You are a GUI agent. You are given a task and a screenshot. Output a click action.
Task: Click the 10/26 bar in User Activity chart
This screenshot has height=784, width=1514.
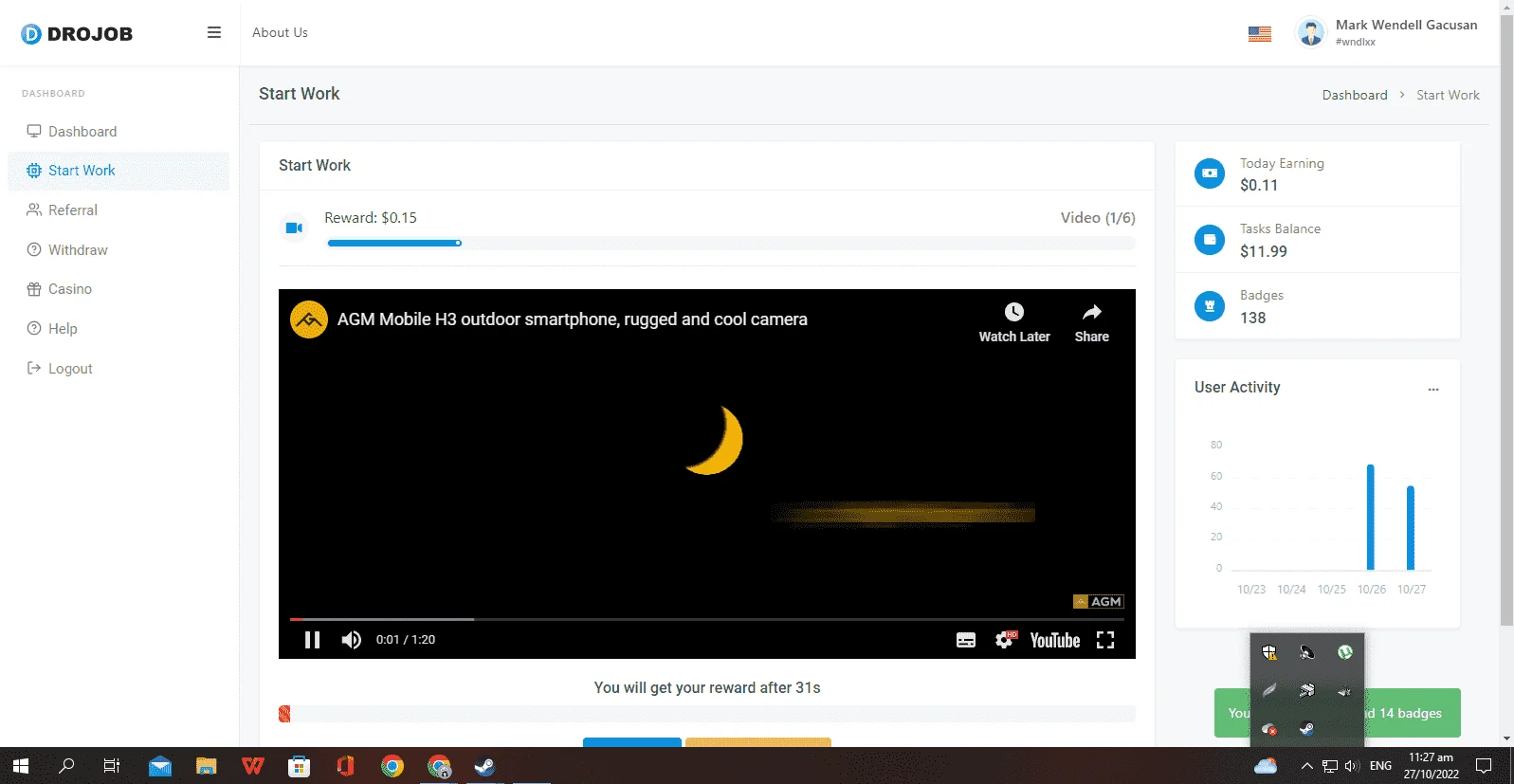[x=1371, y=517]
